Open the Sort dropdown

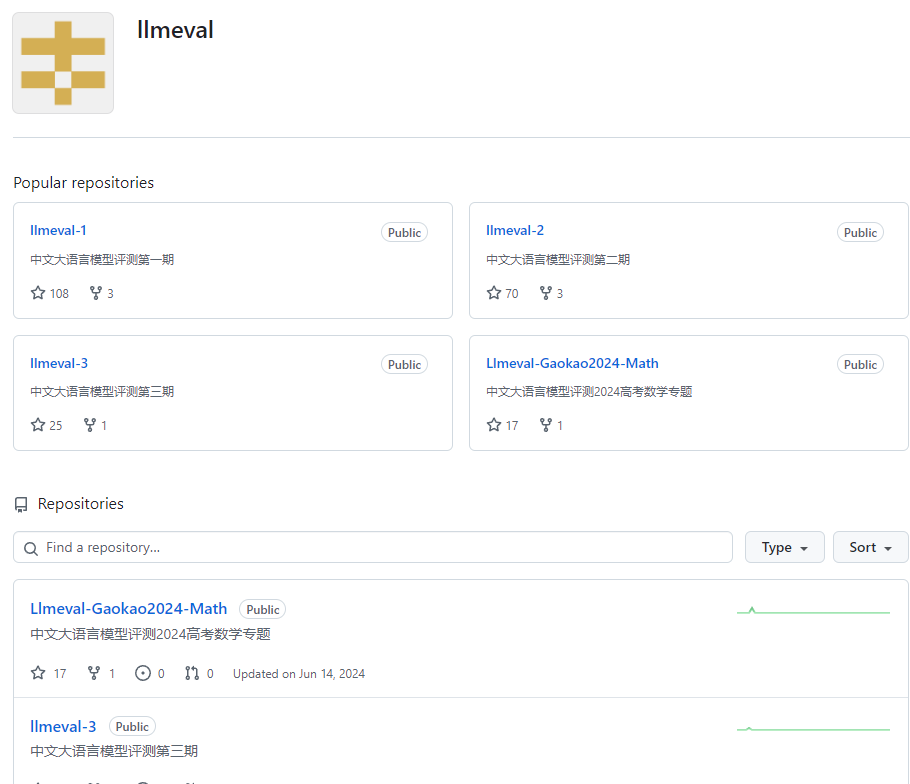tap(870, 547)
